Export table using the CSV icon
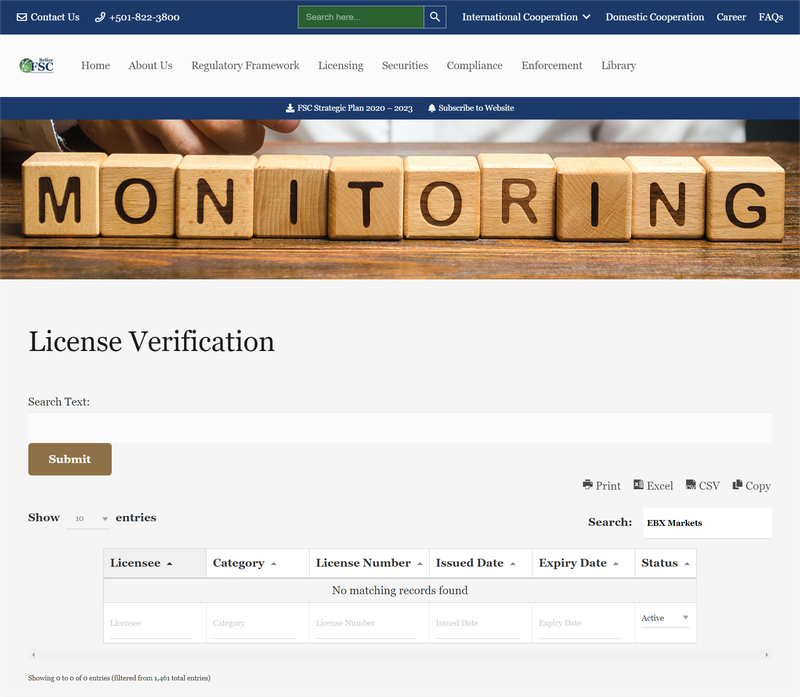 click(x=702, y=485)
